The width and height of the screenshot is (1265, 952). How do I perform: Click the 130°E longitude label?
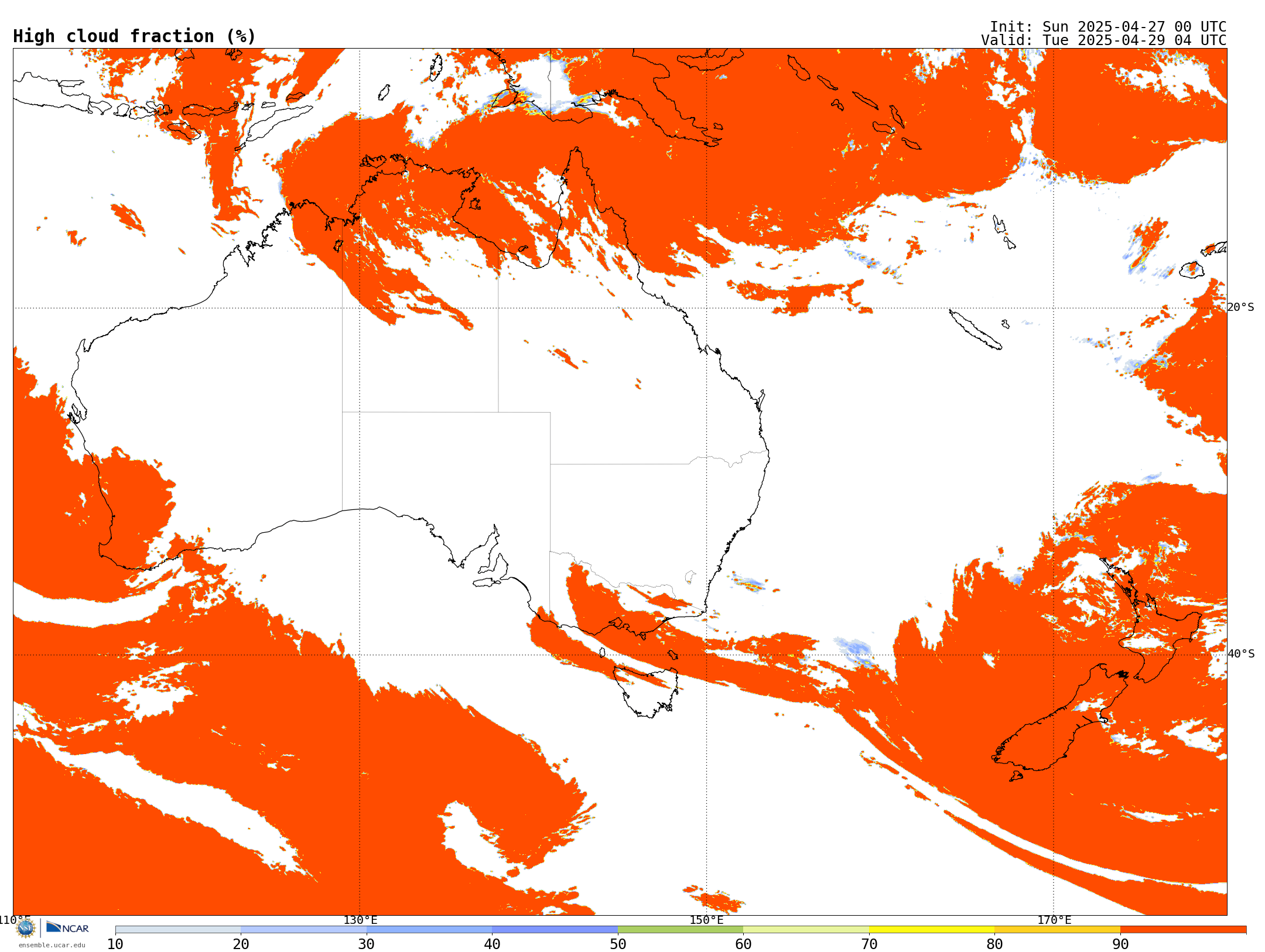(360, 920)
